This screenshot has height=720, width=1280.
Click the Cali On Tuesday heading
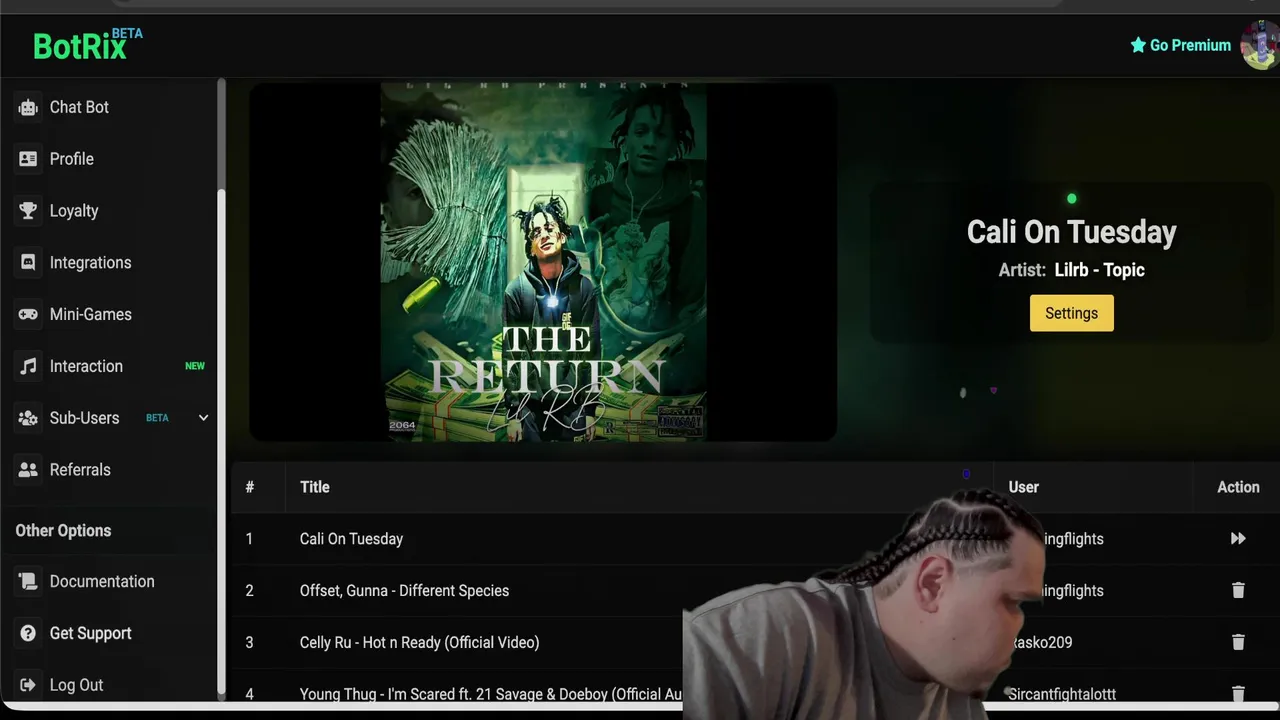(x=1071, y=232)
